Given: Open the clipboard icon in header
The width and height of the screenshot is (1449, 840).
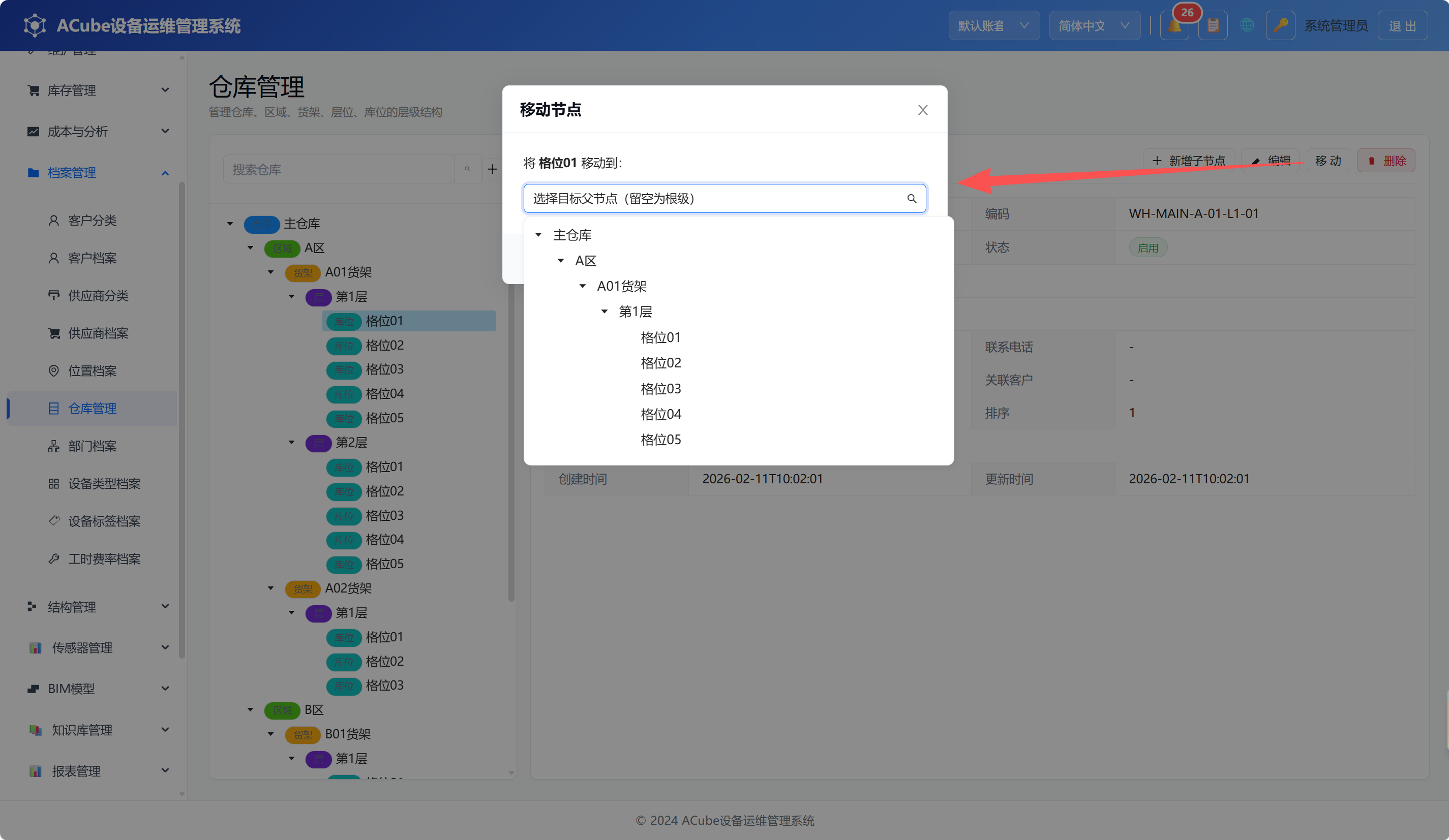Looking at the screenshot, I should coord(1213,26).
